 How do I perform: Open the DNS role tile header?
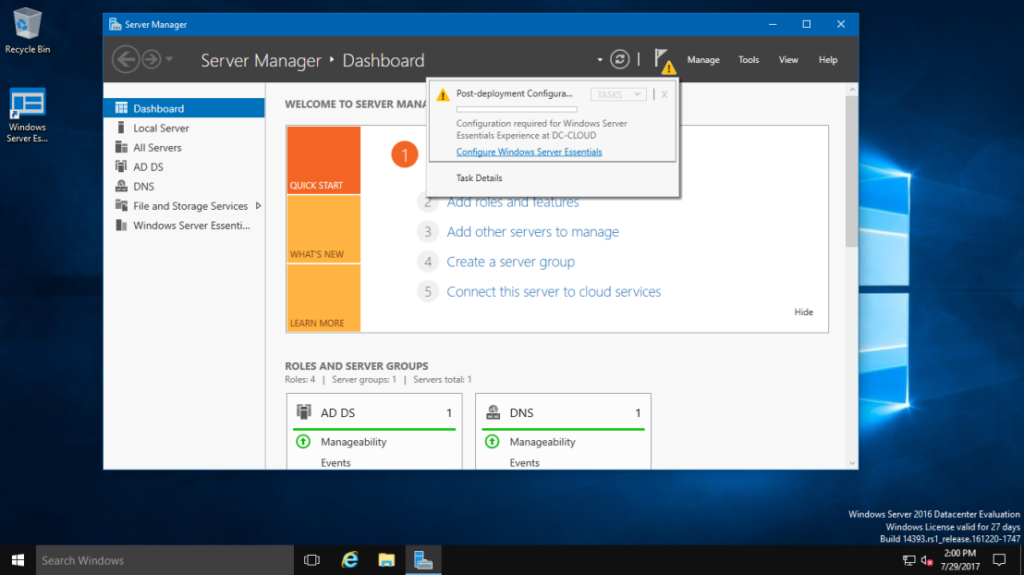coord(563,412)
